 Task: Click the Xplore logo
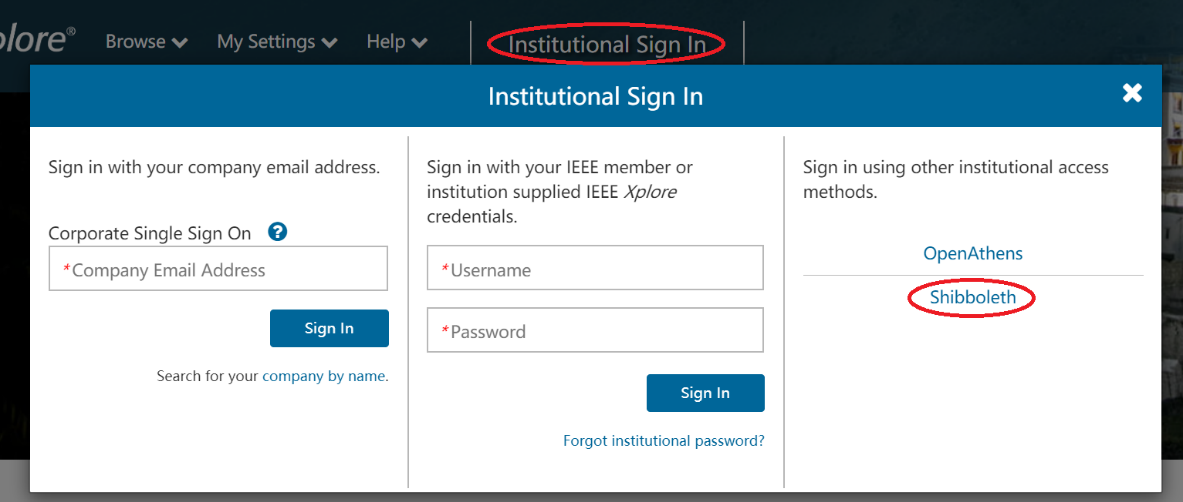click(36, 42)
